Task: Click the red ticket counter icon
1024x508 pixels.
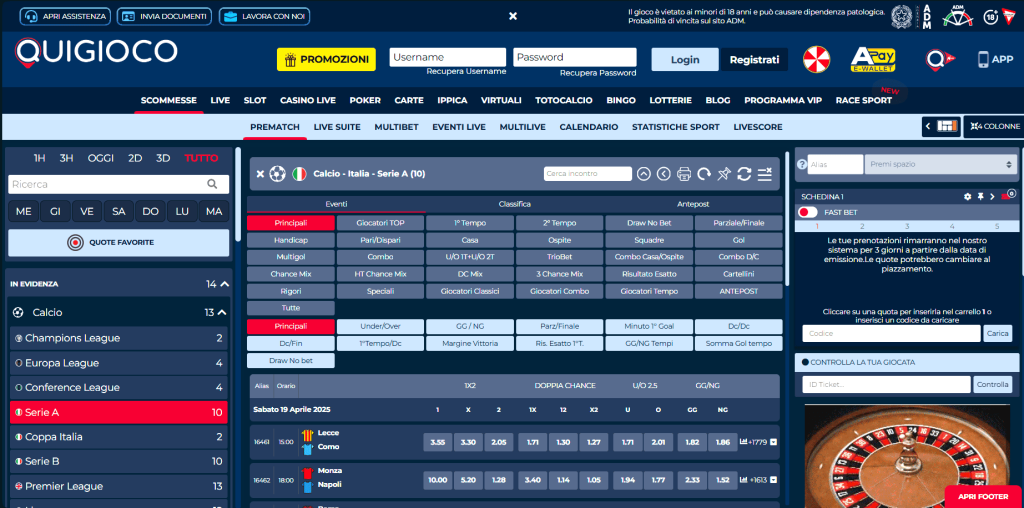Action: [x=1008, y=195]
